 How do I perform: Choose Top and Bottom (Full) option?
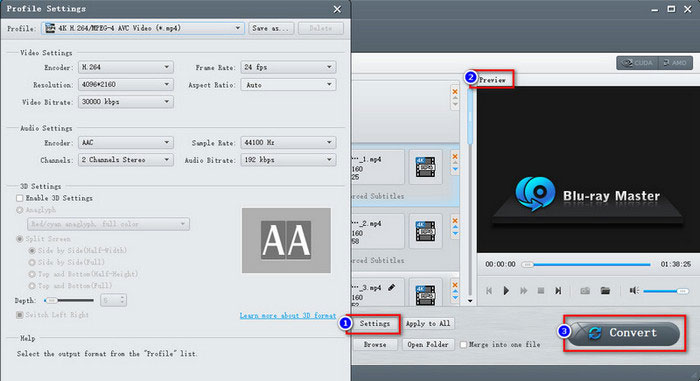32,285
